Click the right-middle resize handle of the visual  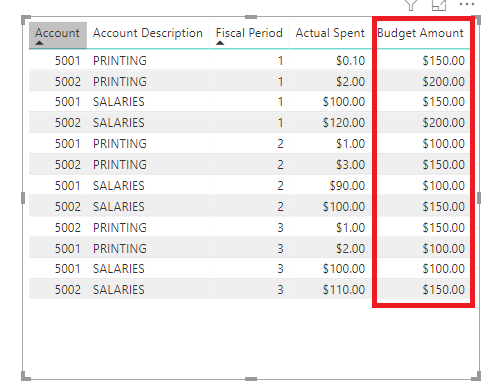[479, 198]
